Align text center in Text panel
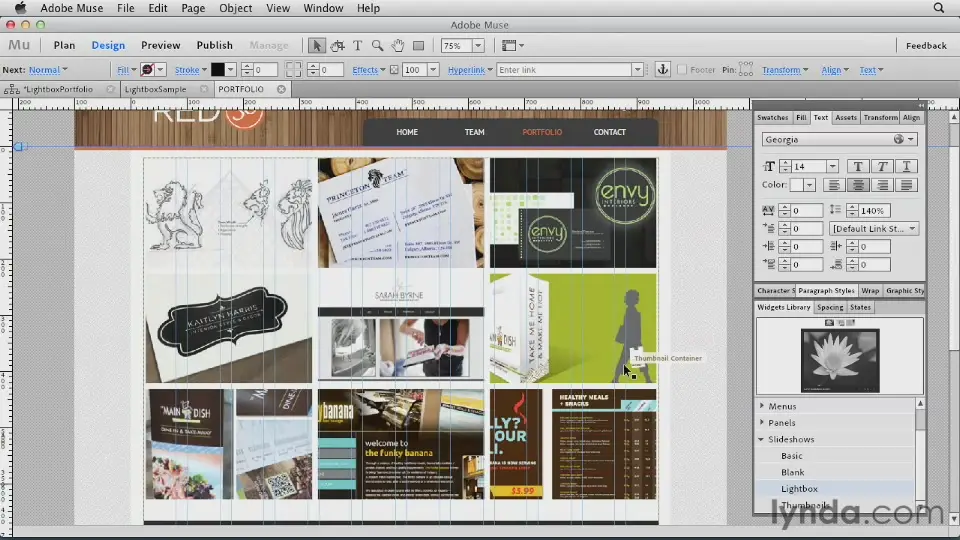The width and height of the screenshot is (960, 540). (x=858, y=184)
